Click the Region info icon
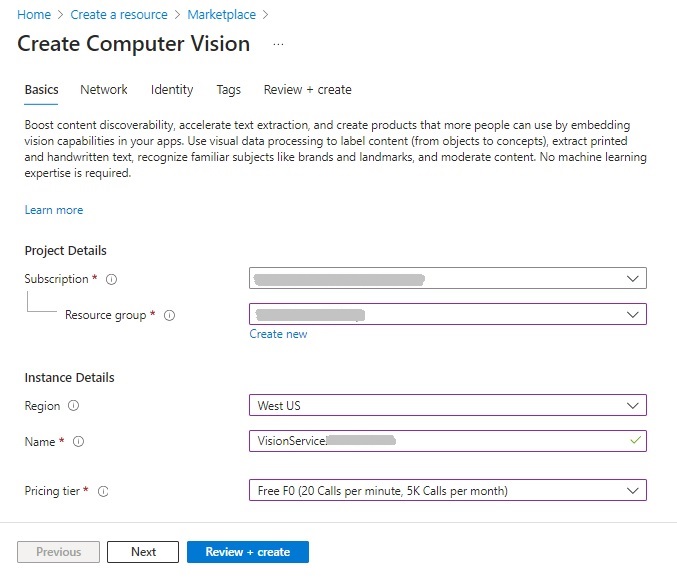 coord(74,407)
